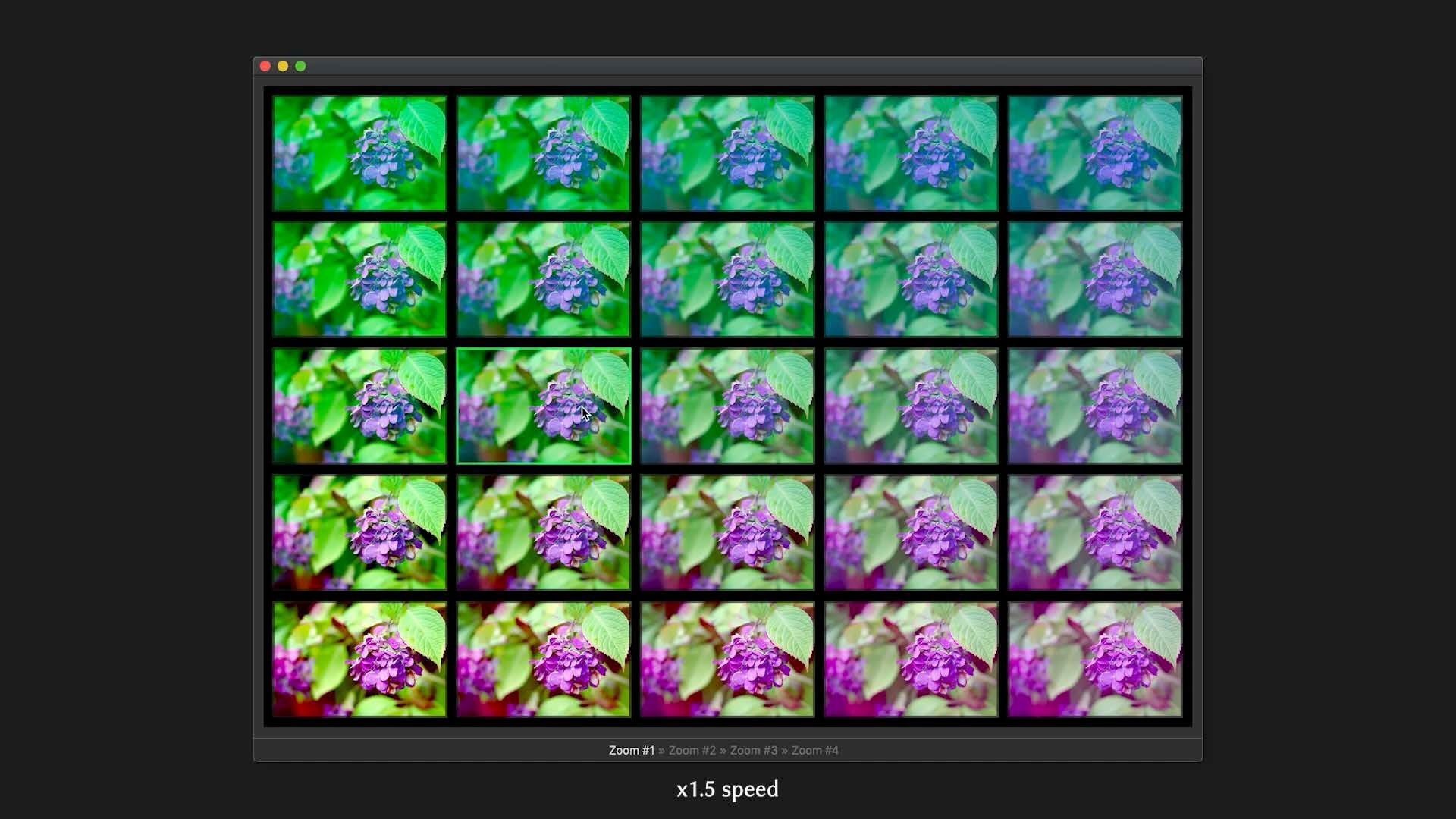Maximize the window with the green button
The image size is (1456, 819).
click(x=300, y=66)
